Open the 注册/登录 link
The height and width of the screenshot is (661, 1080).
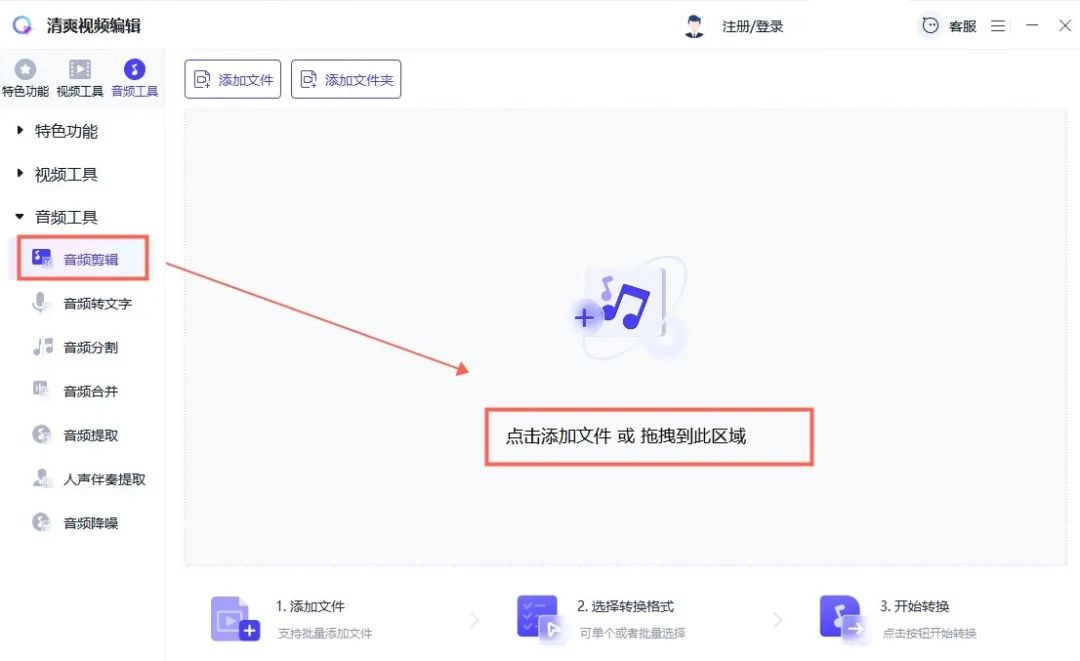[x=752, y=27]
